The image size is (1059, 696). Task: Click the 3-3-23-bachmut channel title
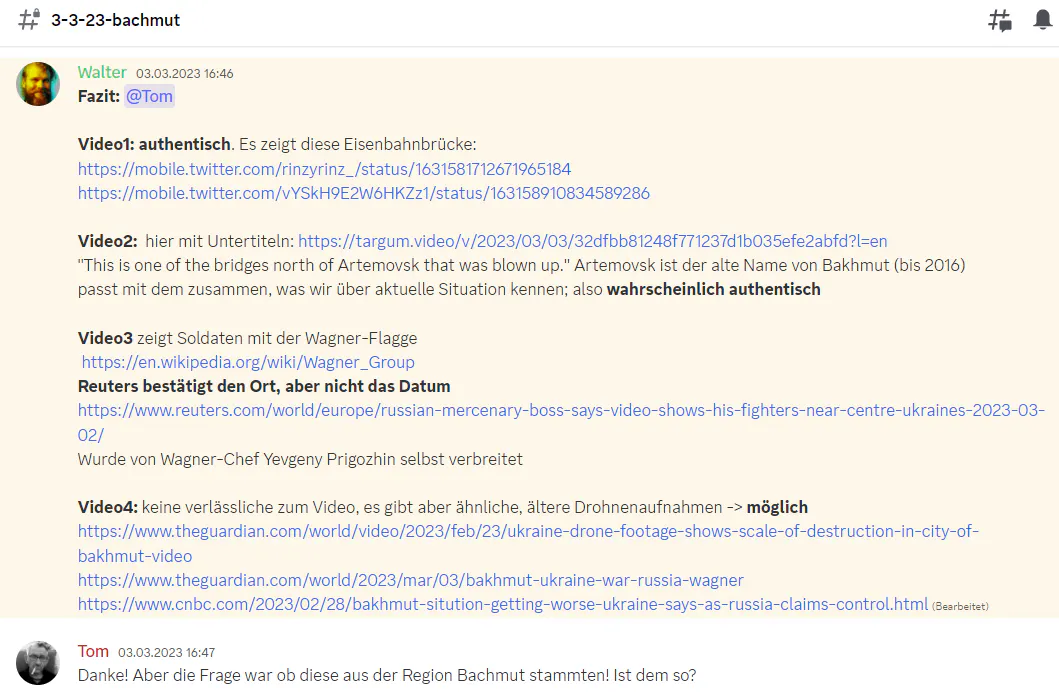coord(116,20)
